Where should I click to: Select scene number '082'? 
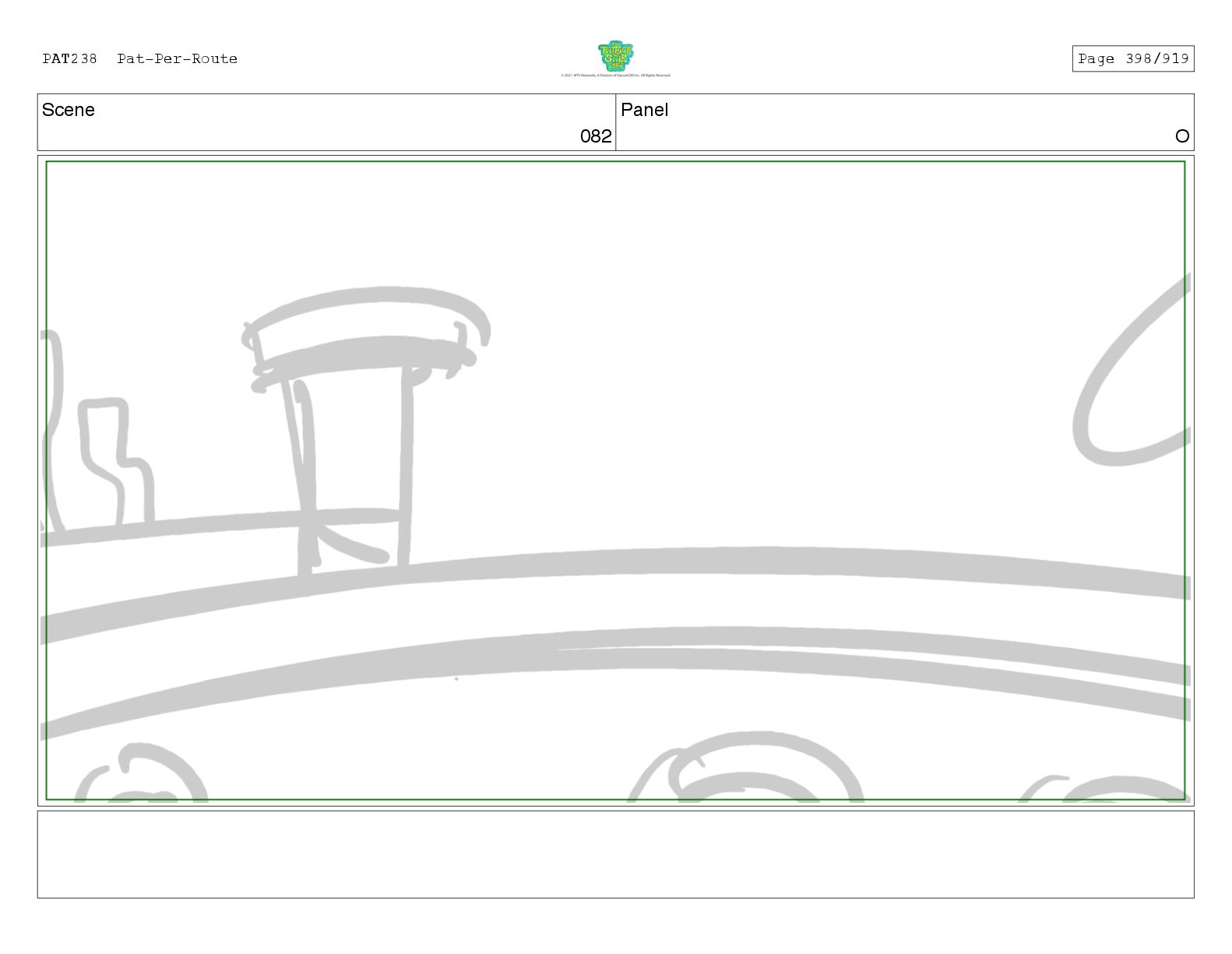(596, 136)
